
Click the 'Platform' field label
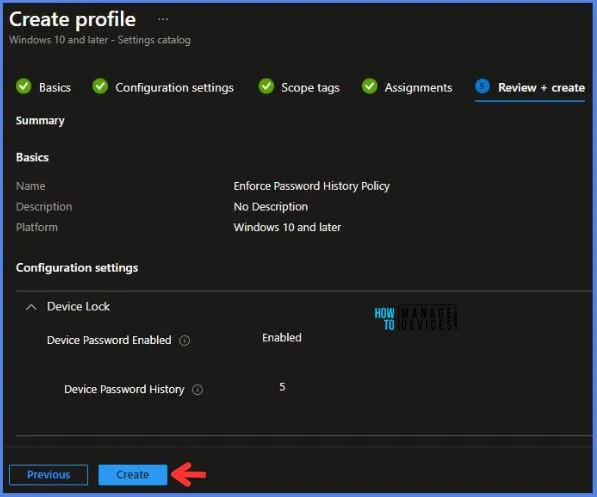pyautogui.click(x=37, y=227)
